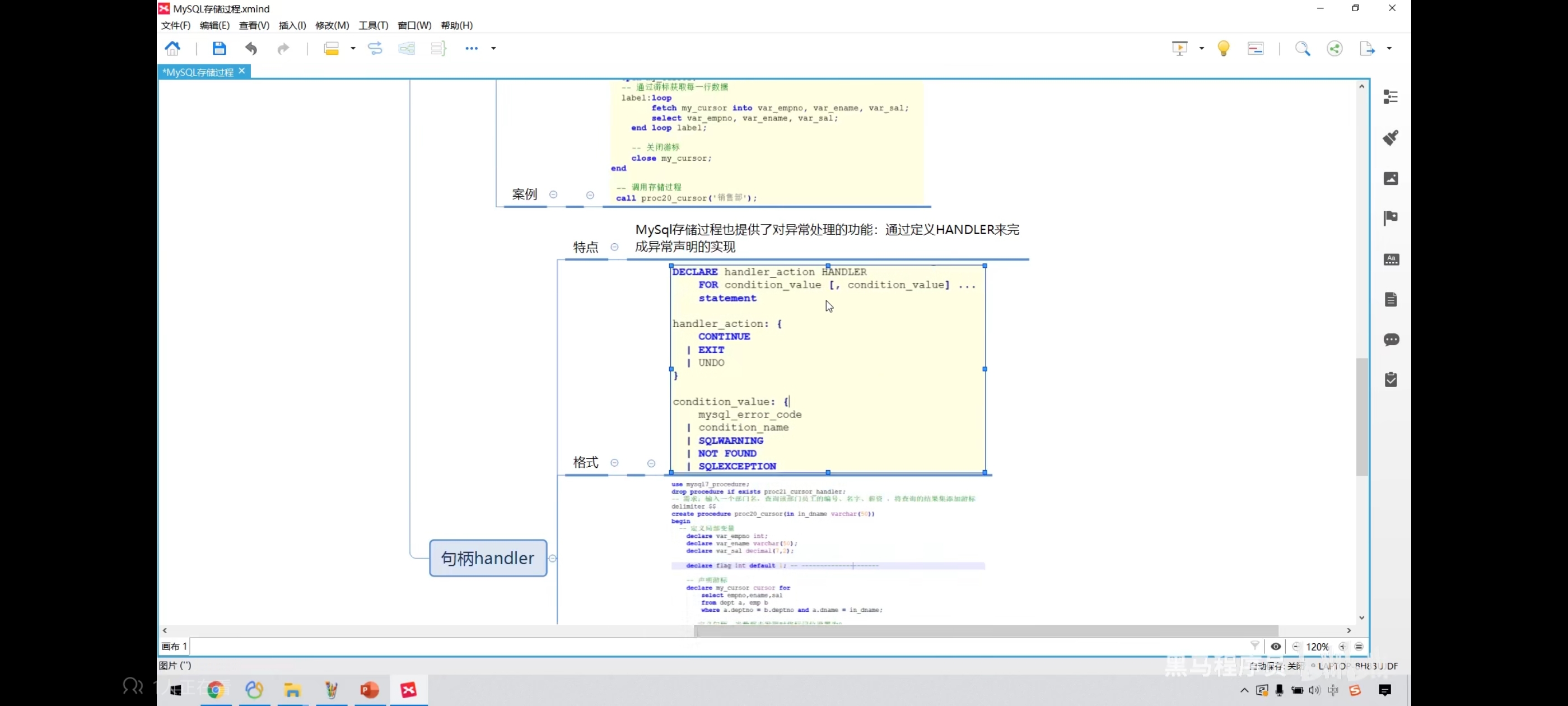Click the Home icon in toolbar
1568x706 pixels.
pyautogui.click(x=173, y=48)
